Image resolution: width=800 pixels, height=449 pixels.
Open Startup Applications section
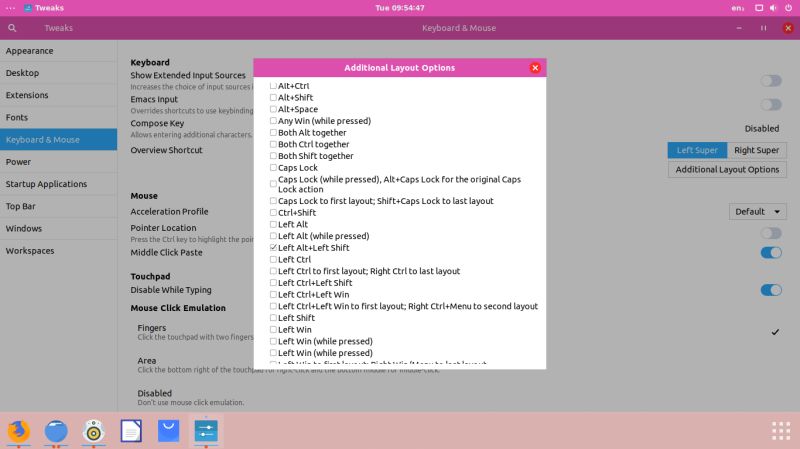(58, 184)
